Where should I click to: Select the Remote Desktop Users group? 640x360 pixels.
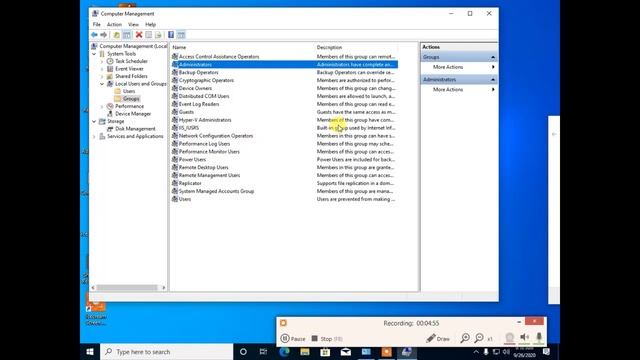coord(203,167)
